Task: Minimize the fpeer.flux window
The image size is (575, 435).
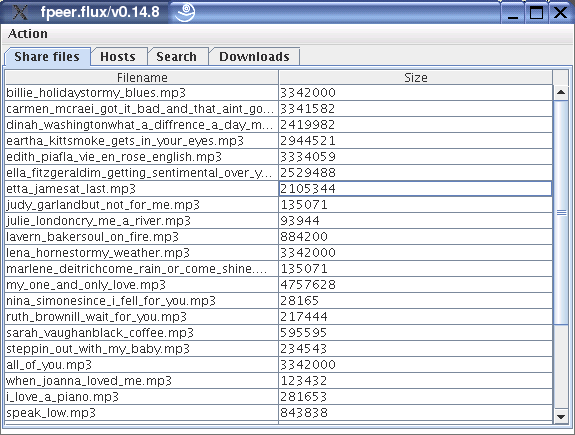Action: 513,12
